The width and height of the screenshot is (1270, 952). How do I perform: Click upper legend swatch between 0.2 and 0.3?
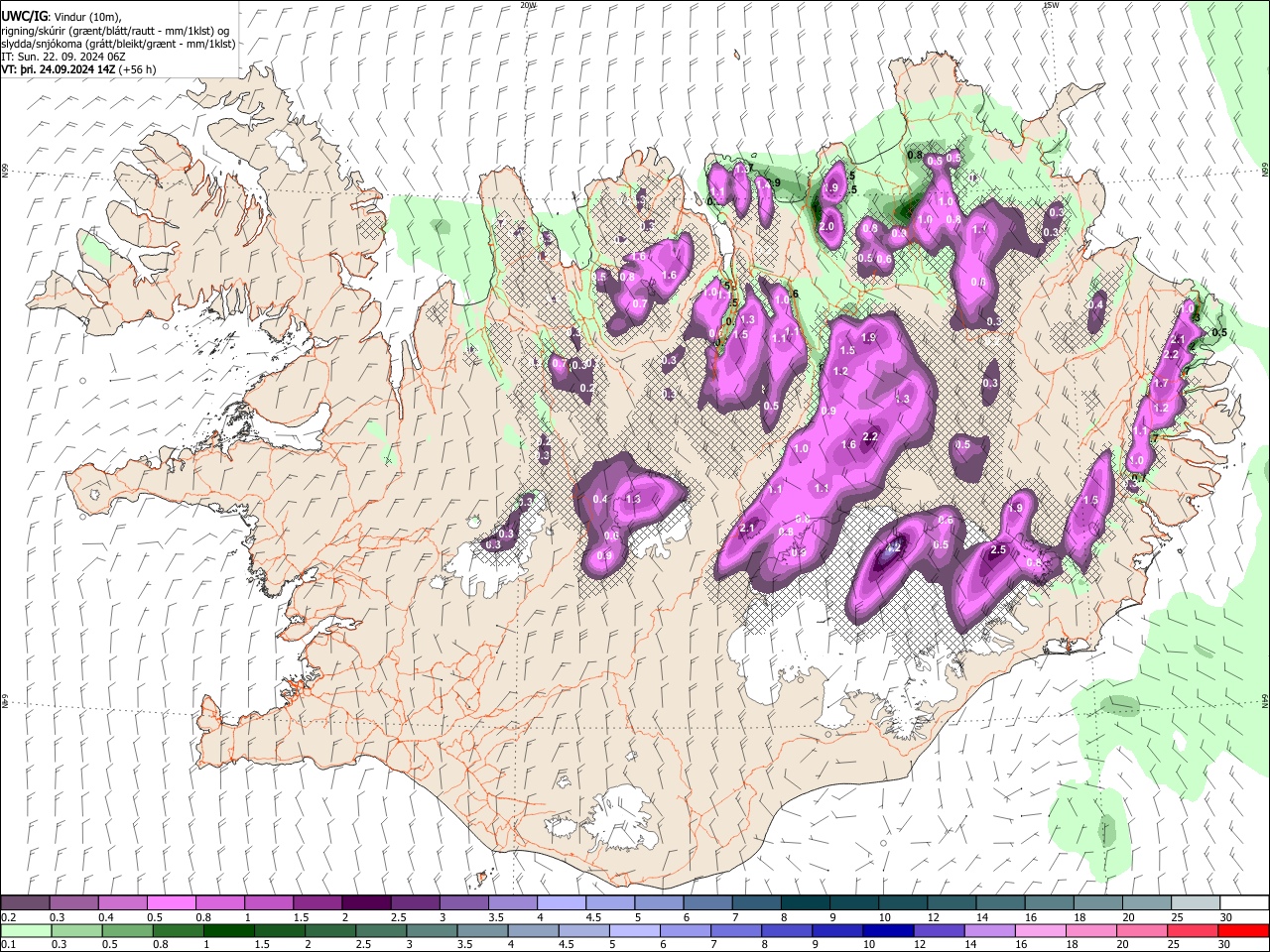point(25,903)
